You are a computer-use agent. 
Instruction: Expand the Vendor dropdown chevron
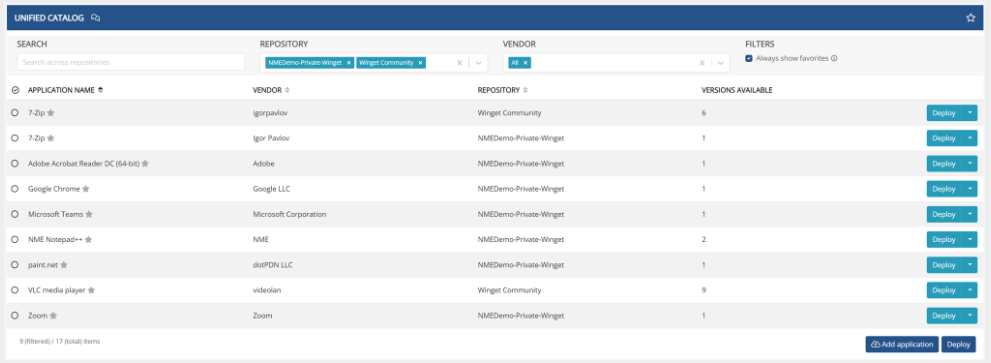point(720,63)
